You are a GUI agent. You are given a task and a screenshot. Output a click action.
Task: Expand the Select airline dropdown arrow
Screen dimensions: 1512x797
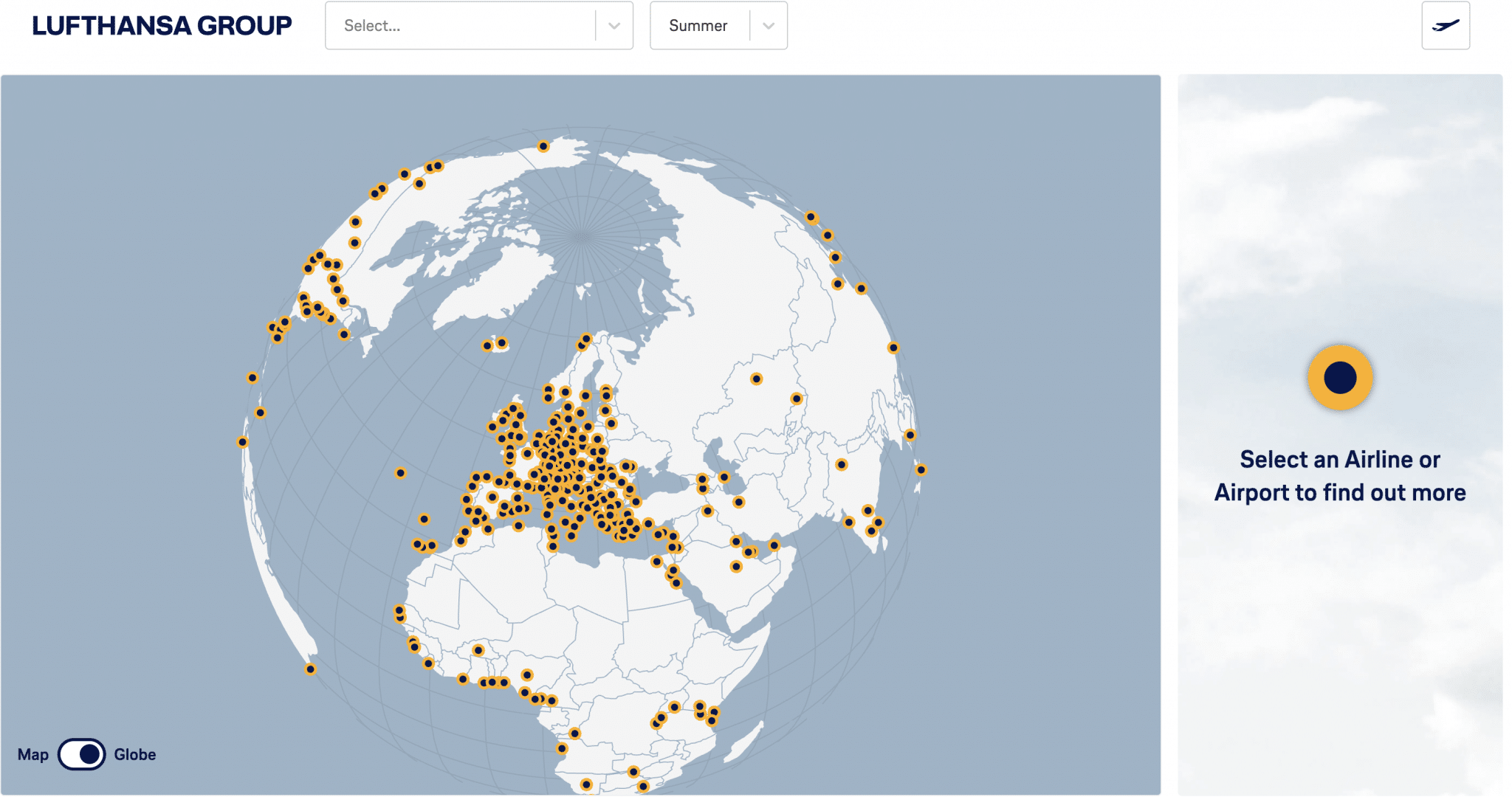coord(614,26)
